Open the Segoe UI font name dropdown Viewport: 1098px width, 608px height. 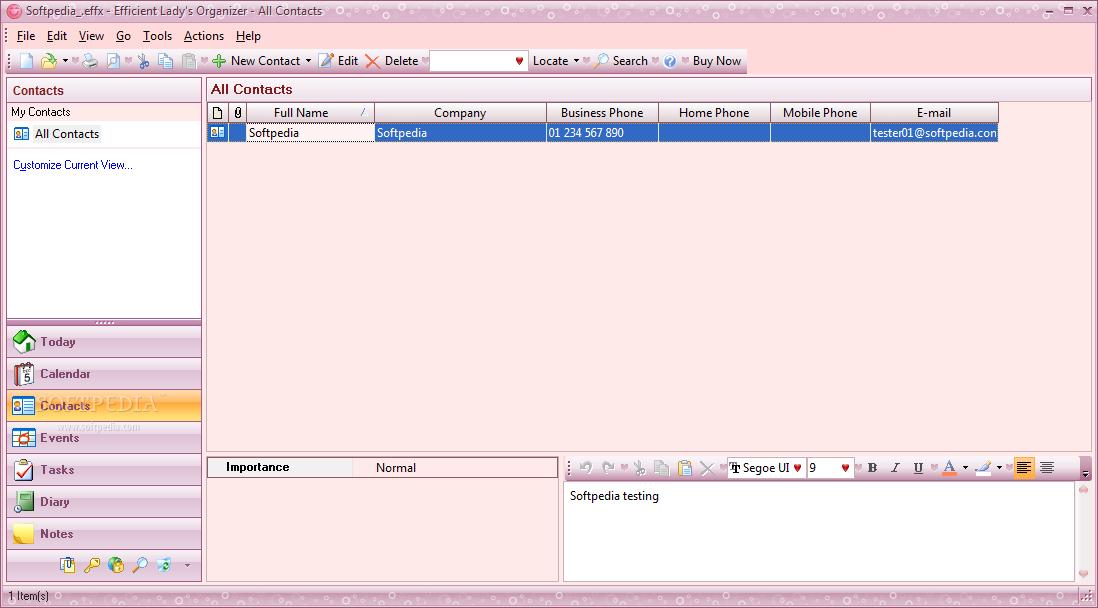point(797,468)
